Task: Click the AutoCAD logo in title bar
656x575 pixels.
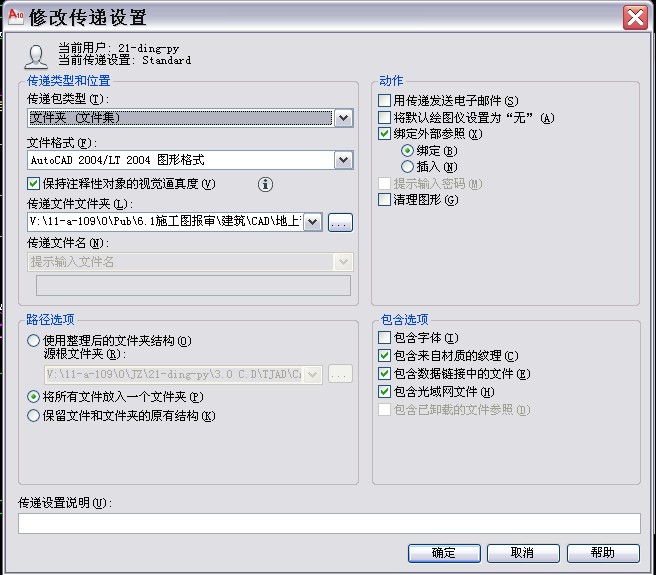Action: pos(16,17)
